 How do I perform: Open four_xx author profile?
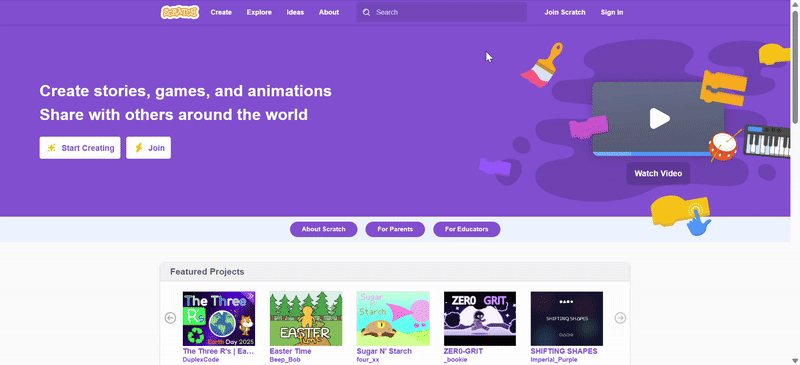(368, 360)
